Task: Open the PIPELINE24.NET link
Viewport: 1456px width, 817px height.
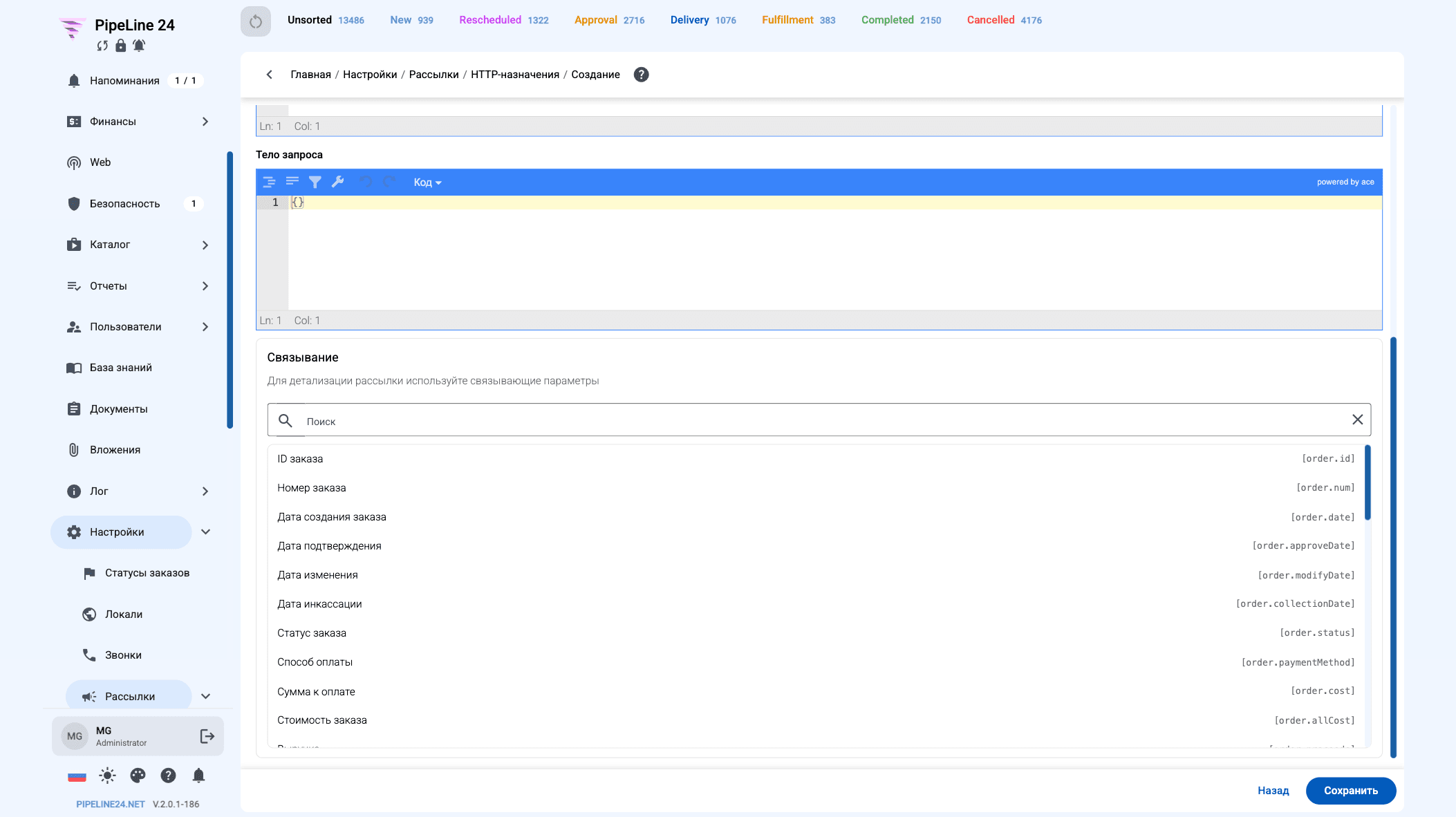Action: [x=111, y=804]
